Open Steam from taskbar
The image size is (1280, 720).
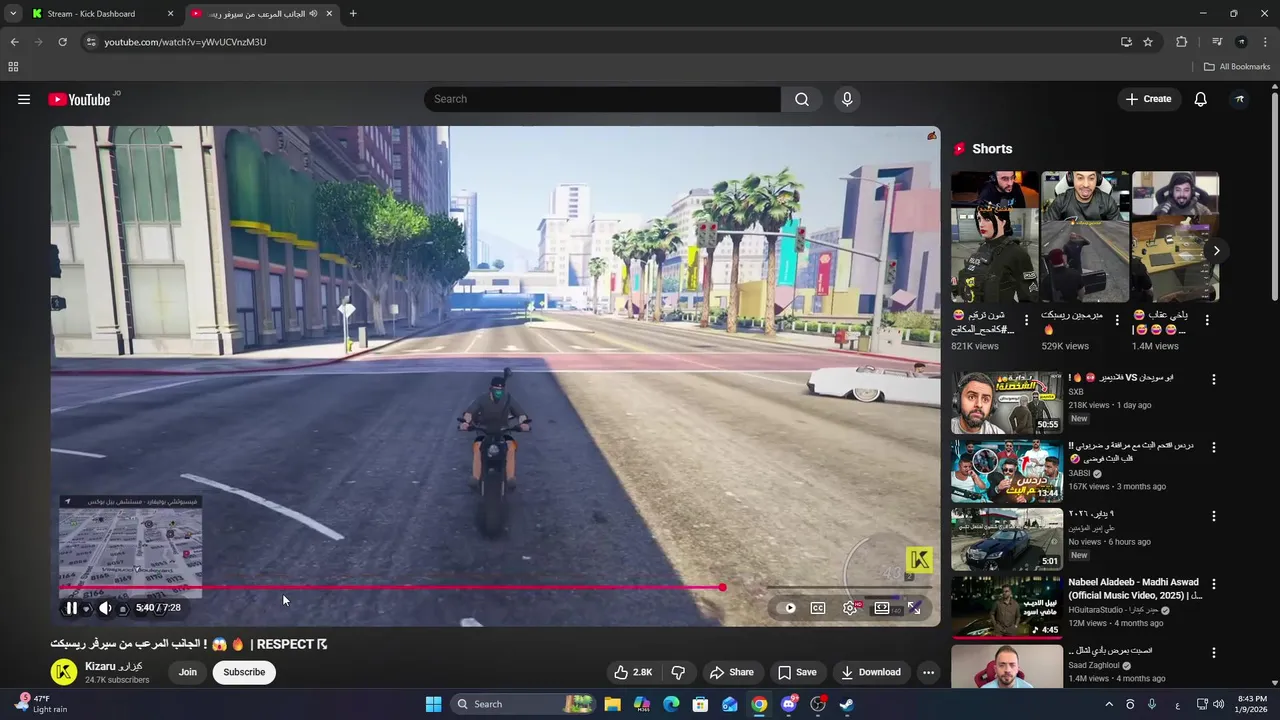[x=847, y=704]
